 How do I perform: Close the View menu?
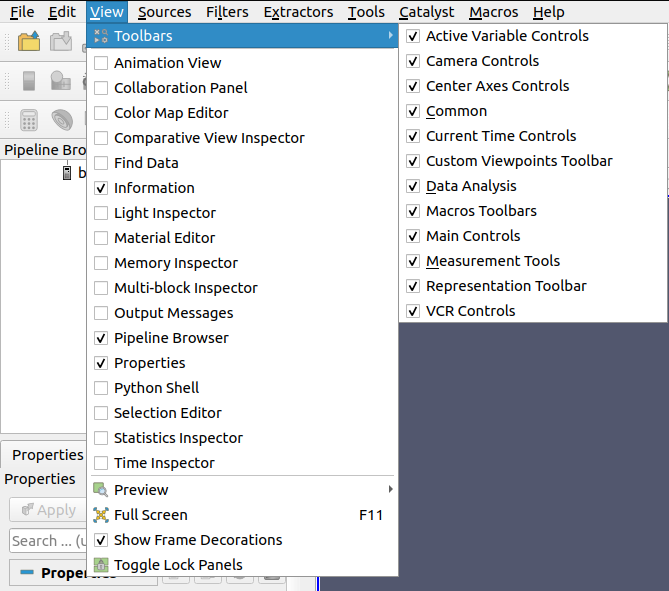point(107,12)
